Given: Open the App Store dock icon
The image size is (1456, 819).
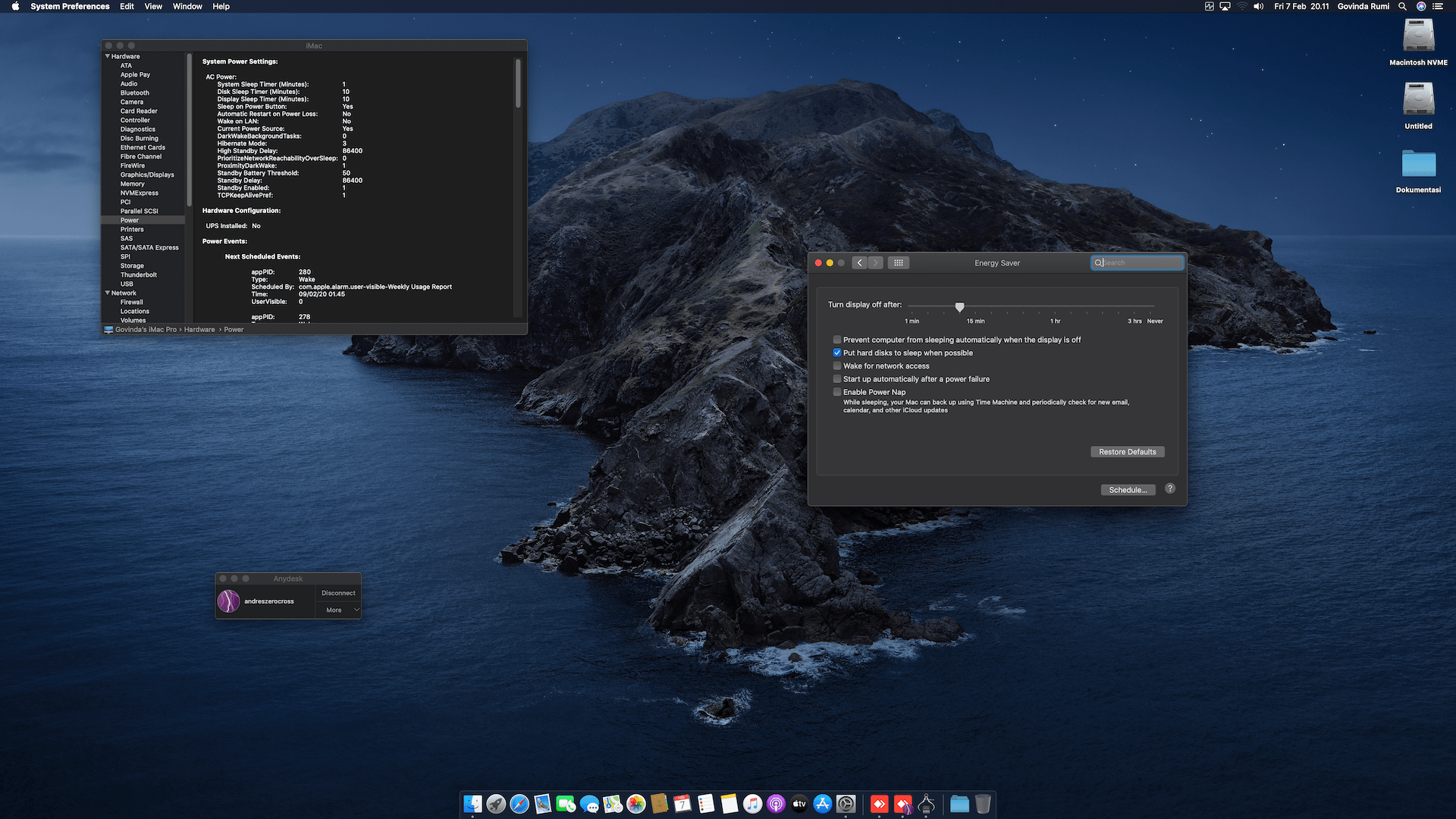Looking at the screenshot, I should (x=823, y=804).
